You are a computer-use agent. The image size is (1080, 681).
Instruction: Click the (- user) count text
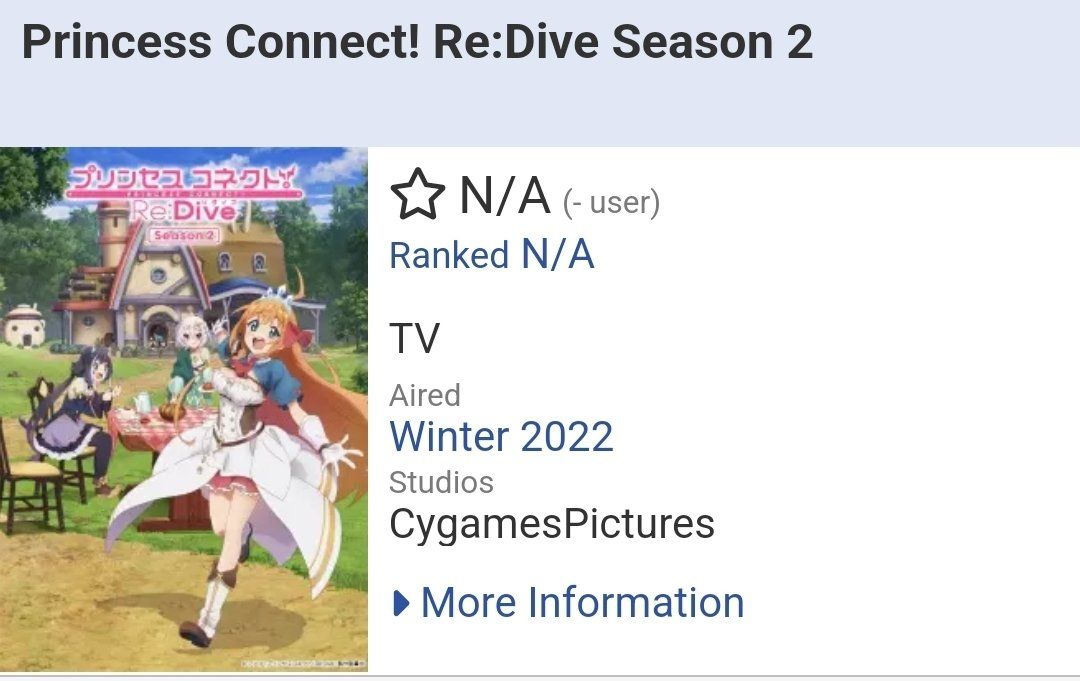[x=611, y=202]
